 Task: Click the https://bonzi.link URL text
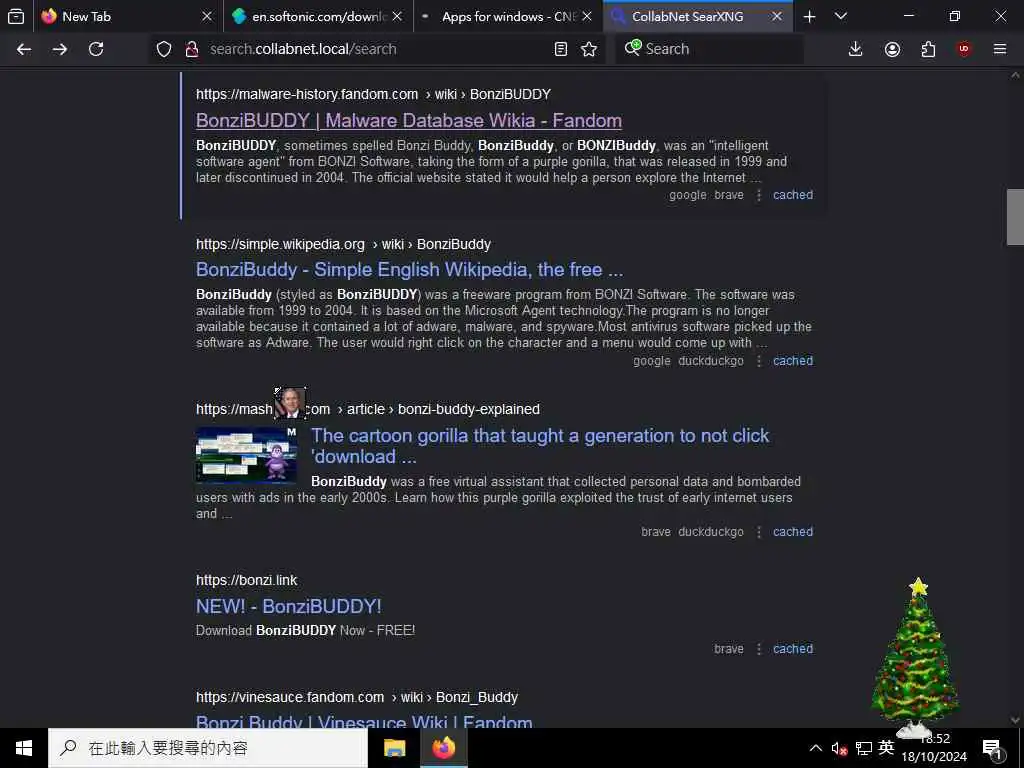coord(246,580)
